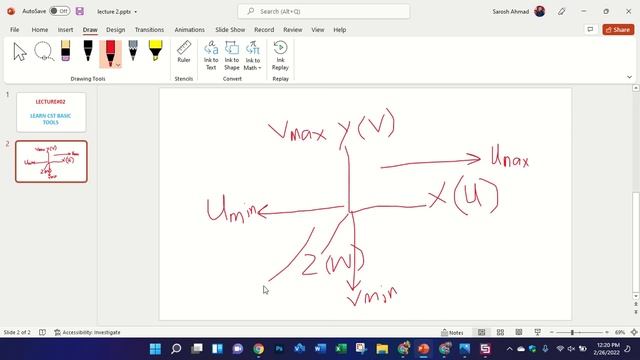Open red pen options dropdown arrow
The height and width of the screenshot is (360, 640).
[x=118, y=65]
